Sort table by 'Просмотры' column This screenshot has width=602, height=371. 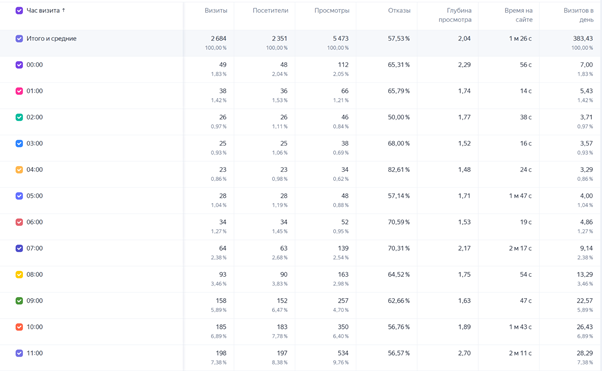click(332, 10)
